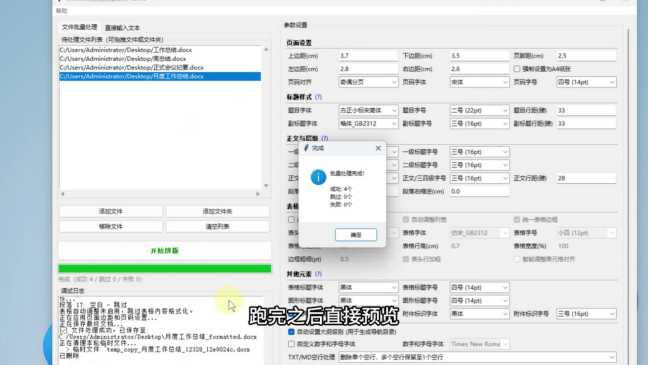Click the 右边距(cm) field showing 2.6
The width and height of the screenshot is (648, 365).
point(479,69)
